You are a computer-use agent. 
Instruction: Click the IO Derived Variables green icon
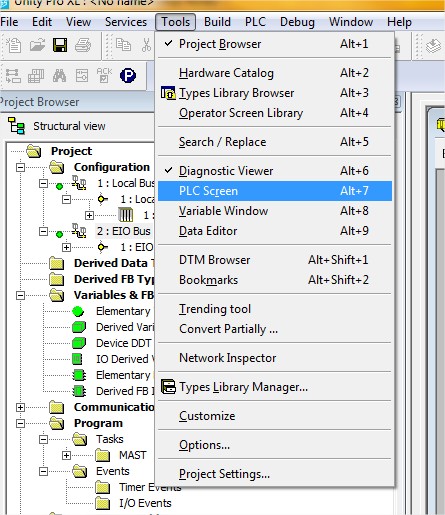tap(77, 359)
